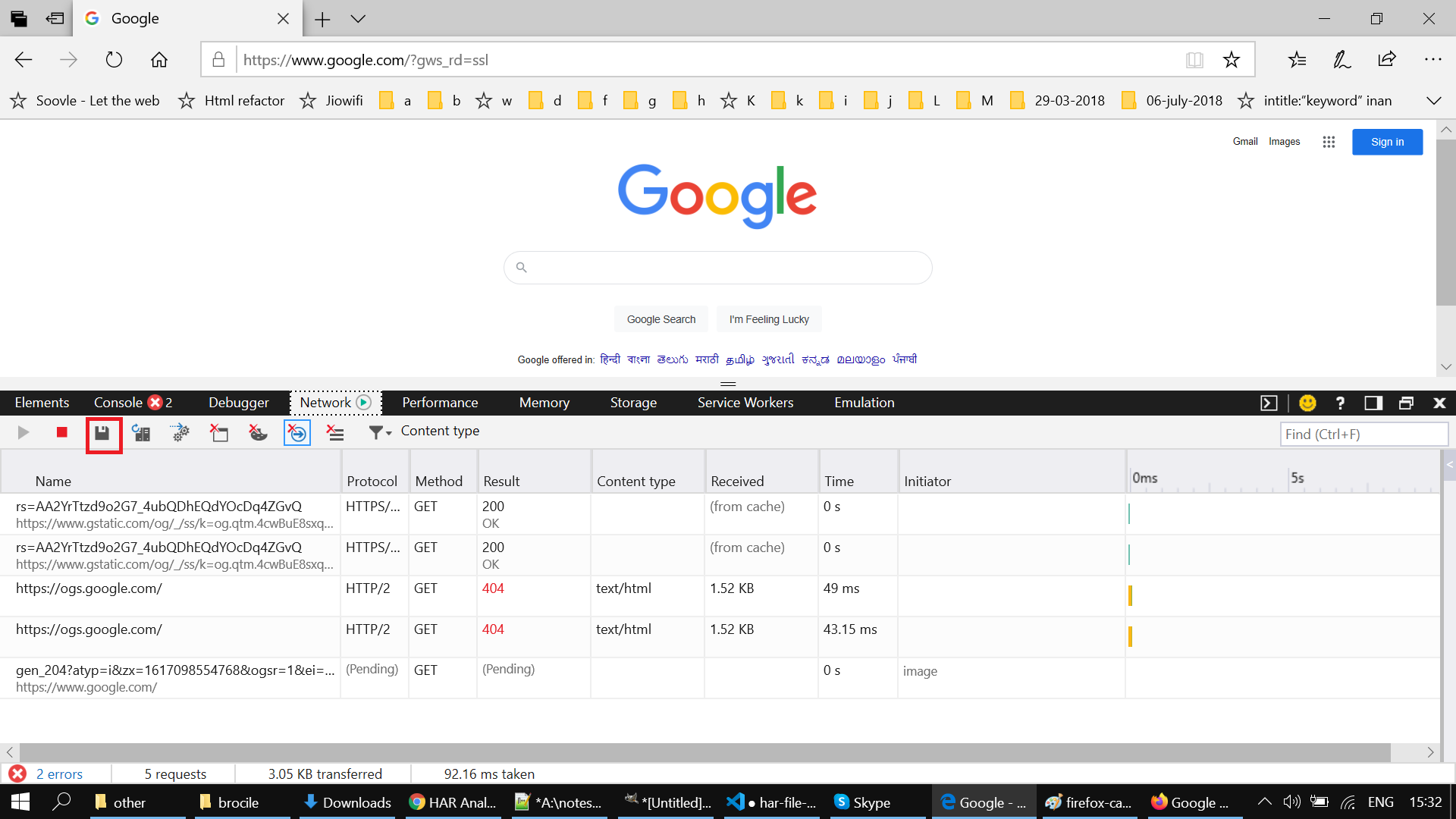Viewport: 1456px width, 819px height.
Task: Open the Gmail link
Action: pyautogui.click(x=1245, y=142)
